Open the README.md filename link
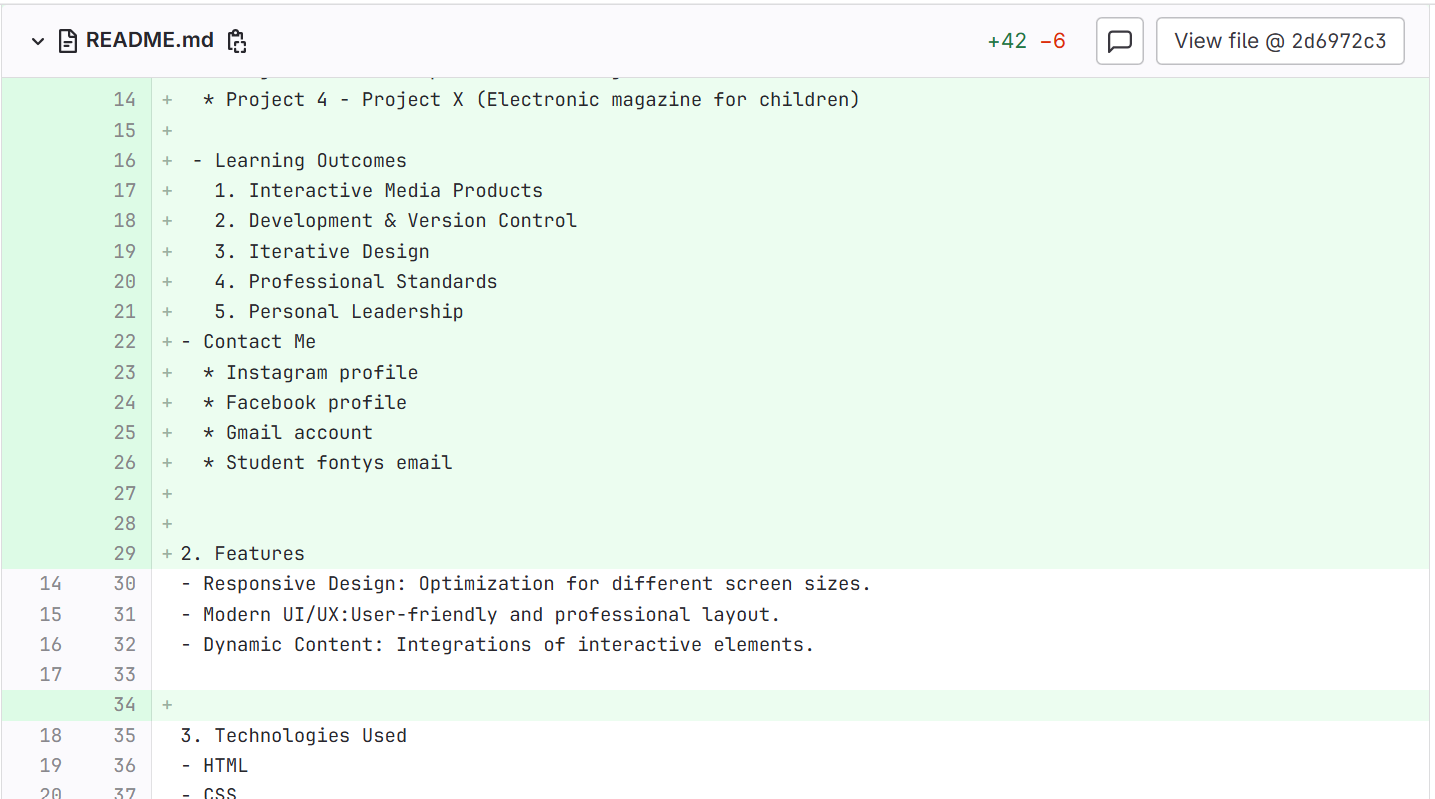This screenshot has width=1435, height=799. [x=149, y=41]
